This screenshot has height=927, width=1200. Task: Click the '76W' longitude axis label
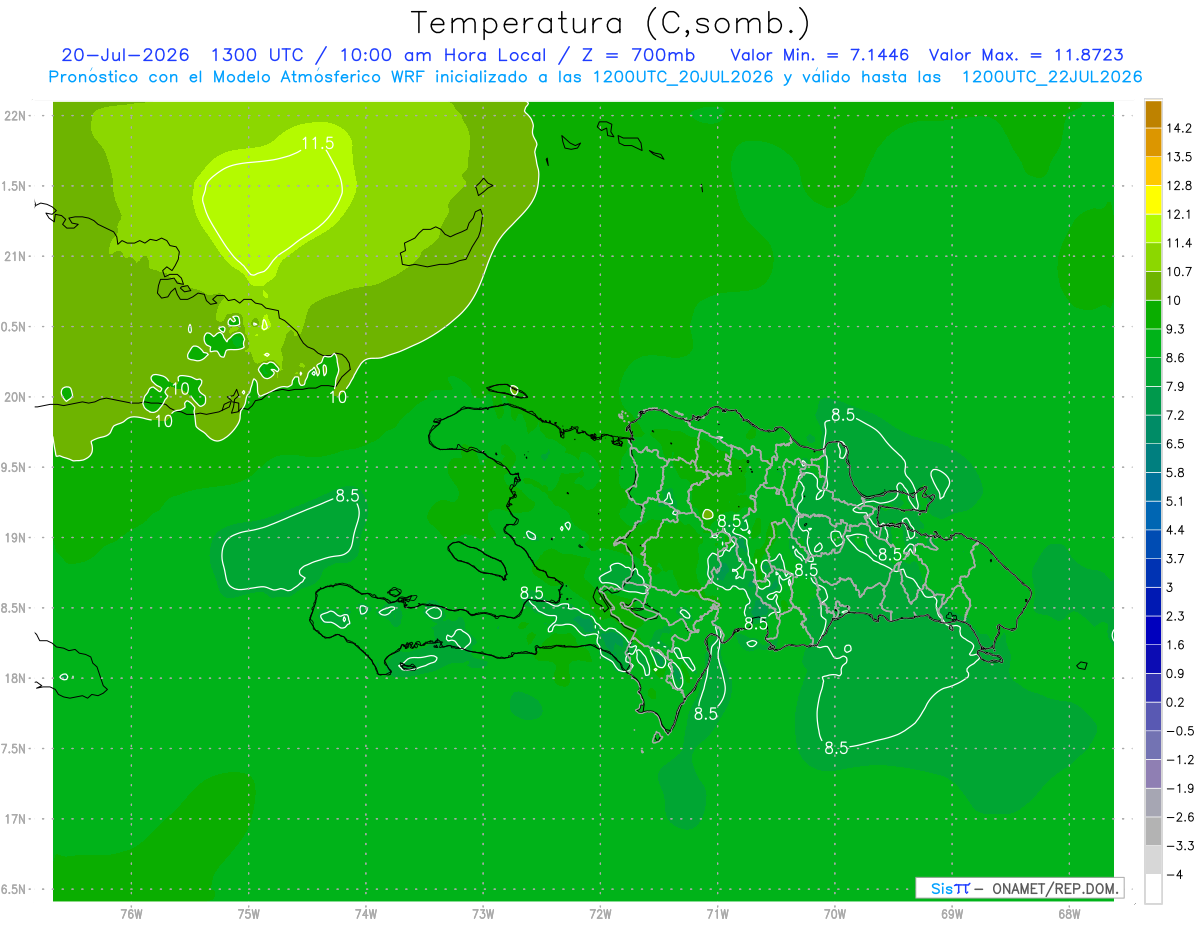click(x=131, y=913)
